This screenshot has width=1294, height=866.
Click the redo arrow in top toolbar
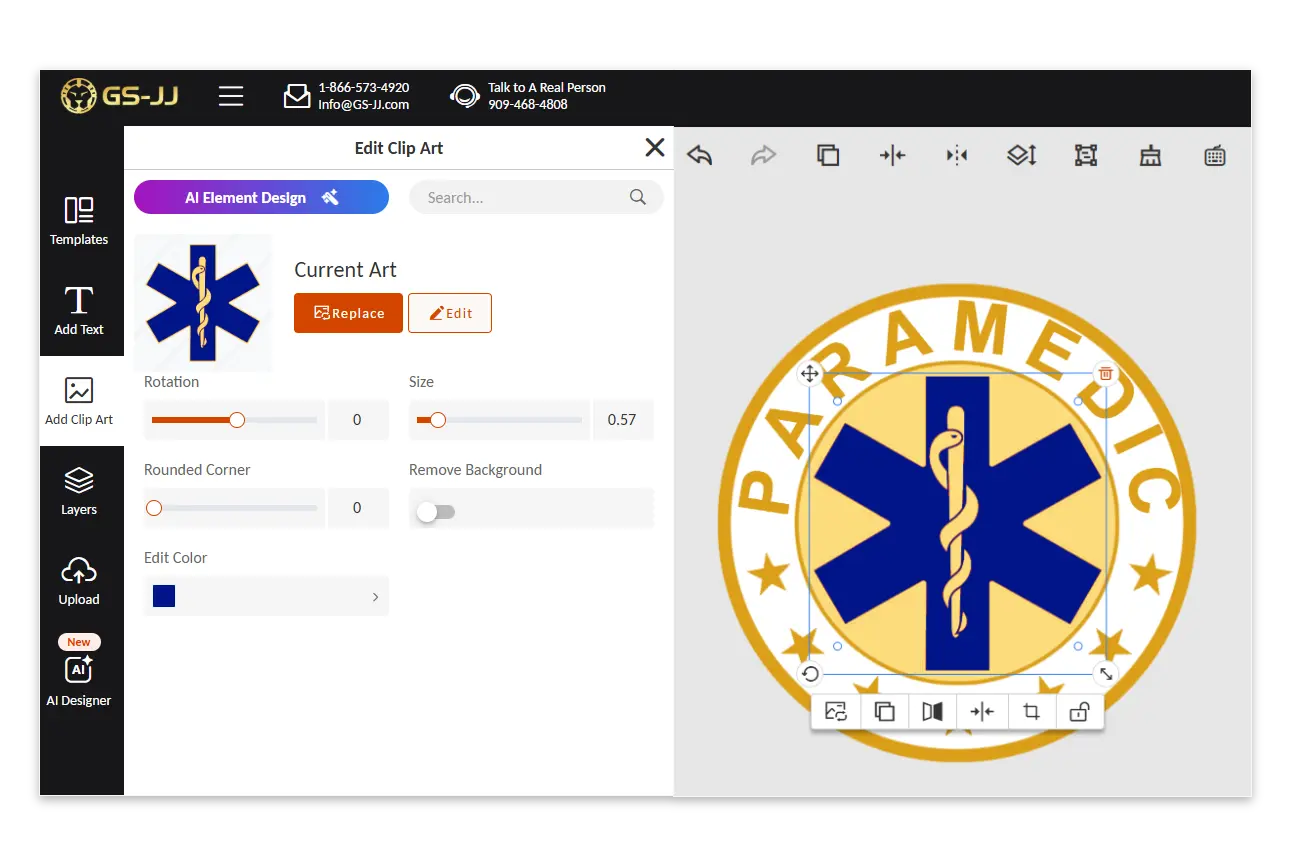pos(764,155)
